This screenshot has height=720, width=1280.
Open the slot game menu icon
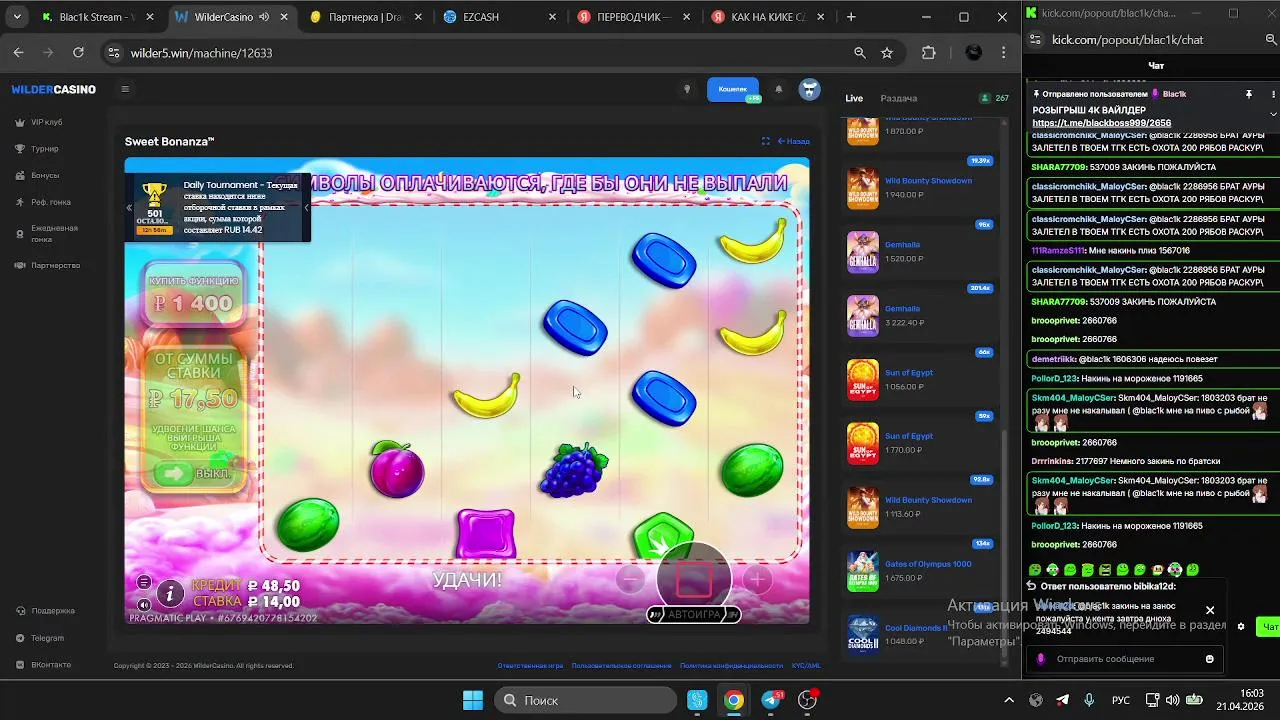[x=144, y=582]
